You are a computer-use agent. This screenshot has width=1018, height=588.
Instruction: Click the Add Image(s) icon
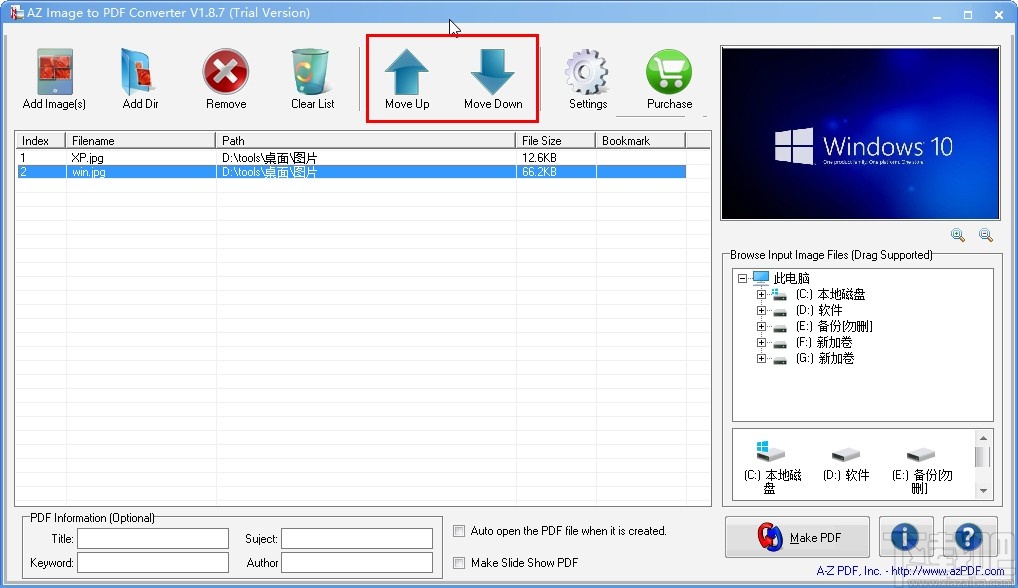click(x=53, y=70)
